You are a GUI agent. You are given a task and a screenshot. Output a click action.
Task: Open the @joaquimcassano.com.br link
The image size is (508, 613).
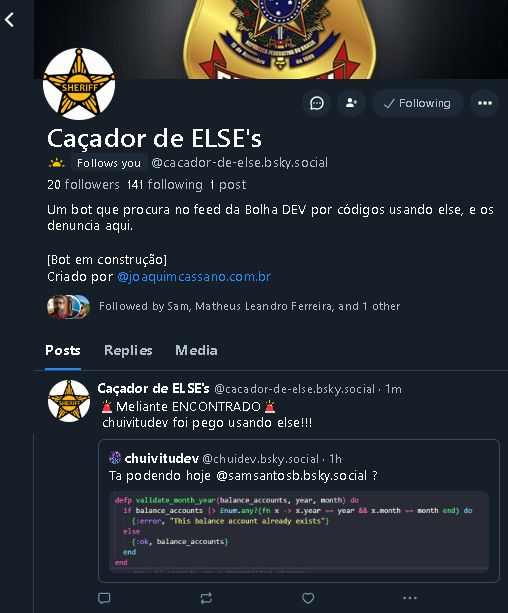coord(194,277)
